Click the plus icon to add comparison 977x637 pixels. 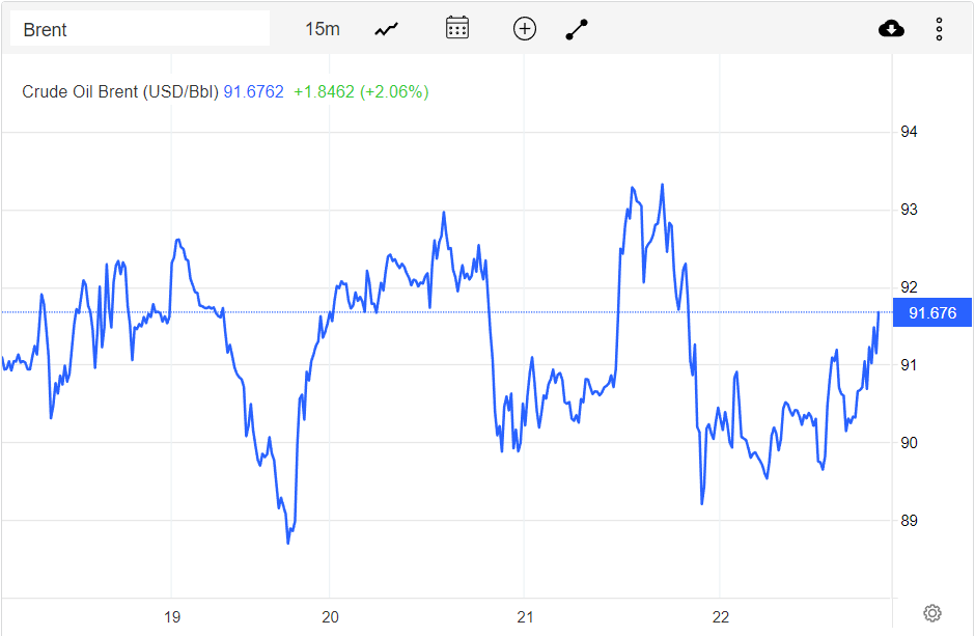[x=524, y=29]
